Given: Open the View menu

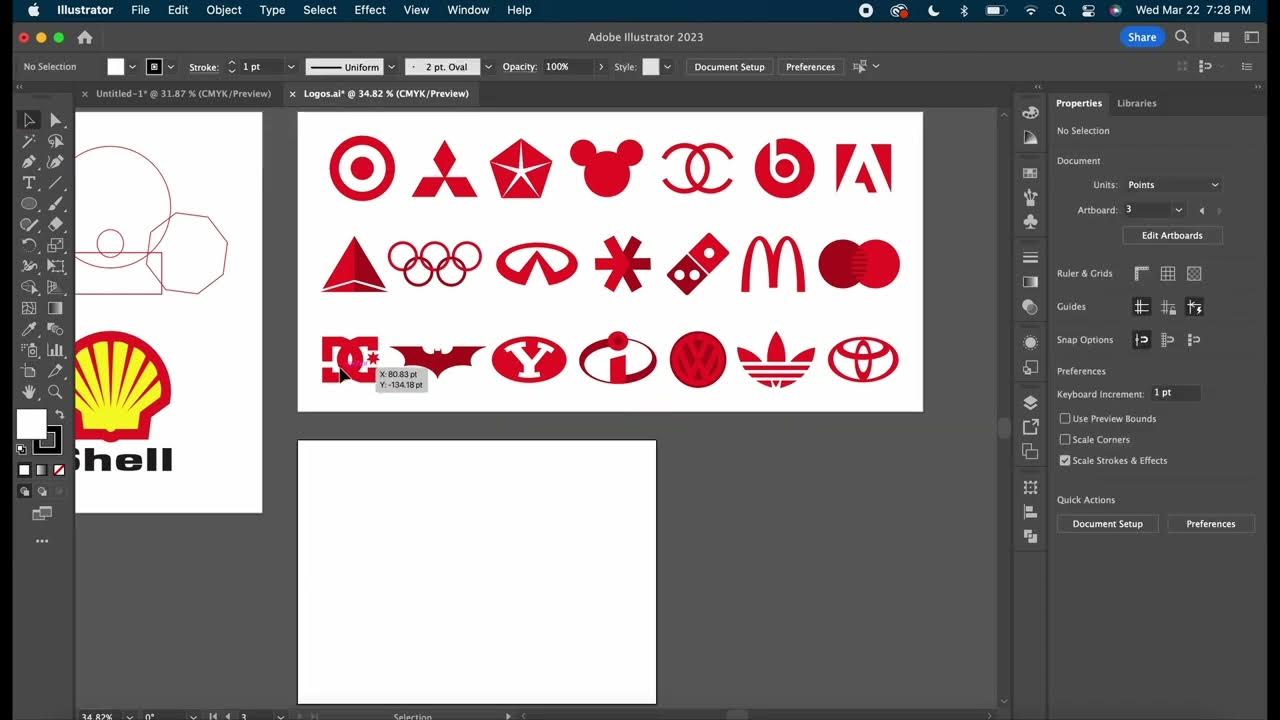Looking at the screenshot, I should click(x=416, y=10).
